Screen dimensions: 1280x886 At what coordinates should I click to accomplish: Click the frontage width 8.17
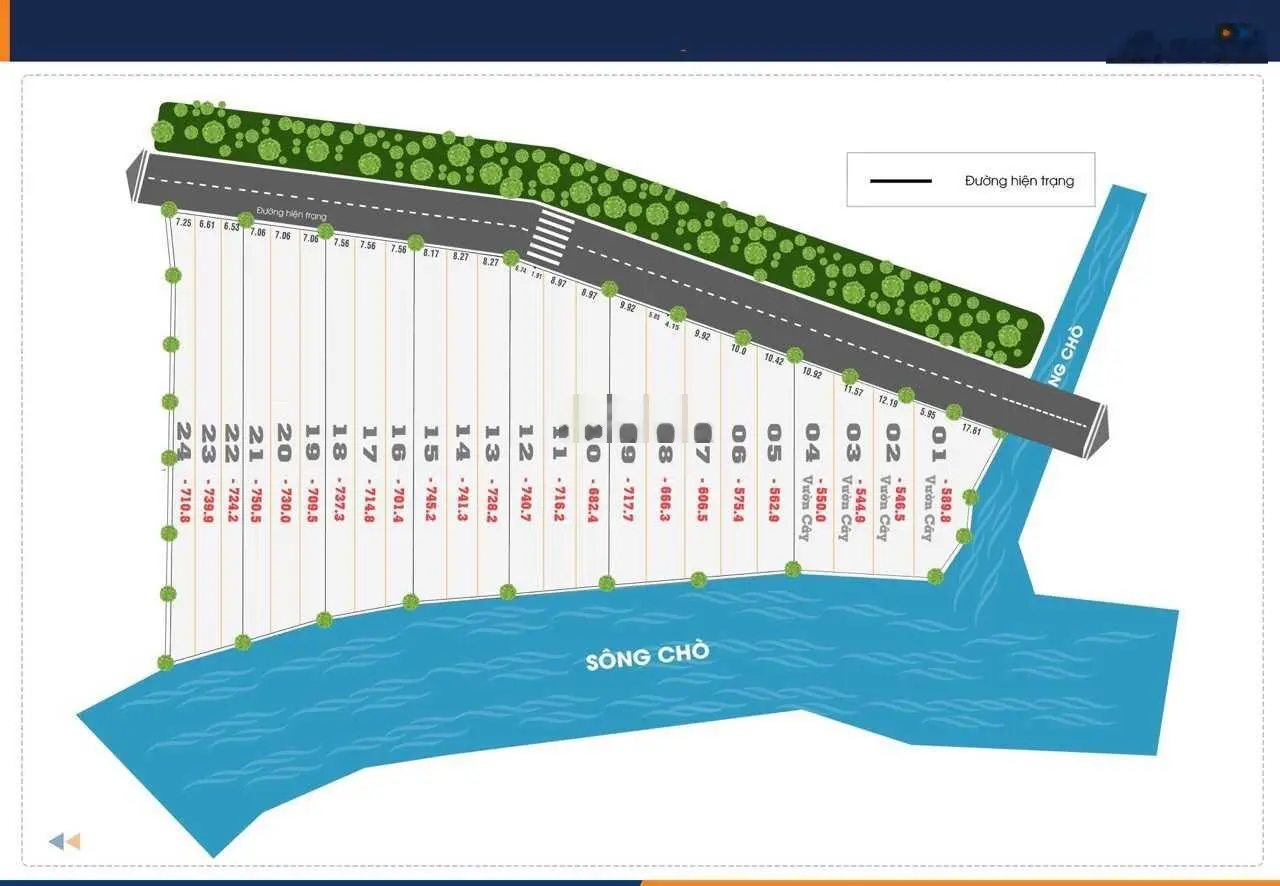click(433, 254)
